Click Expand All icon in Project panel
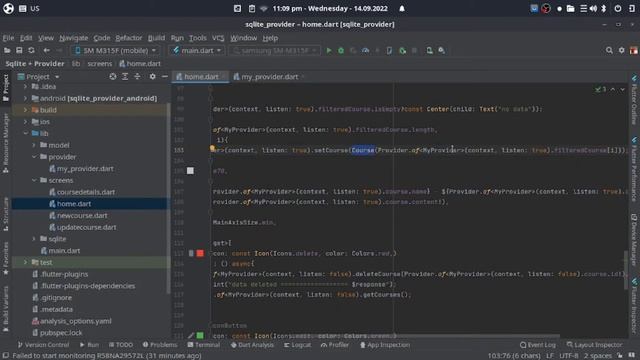 125,77
